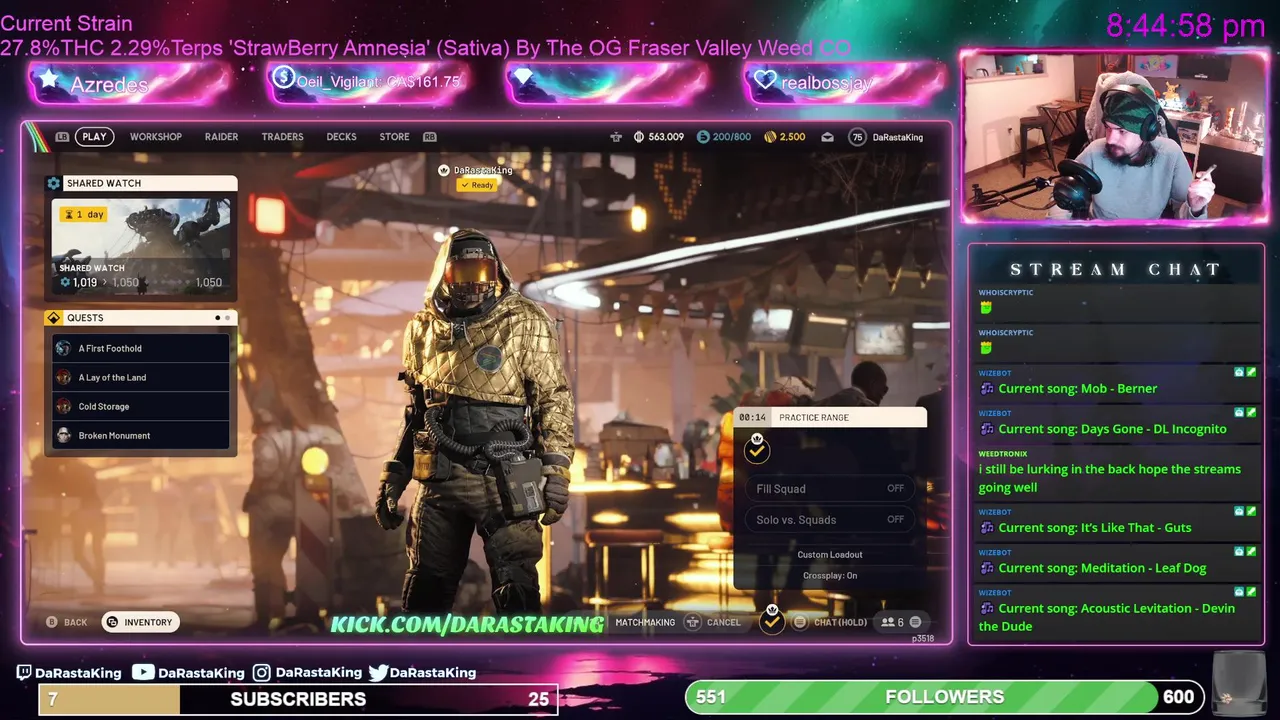Image resolution: width=1280 pixels, height=720 pixels.
Task: Click the FOLLOWERS goal progress bar
Action: (944, 697)
